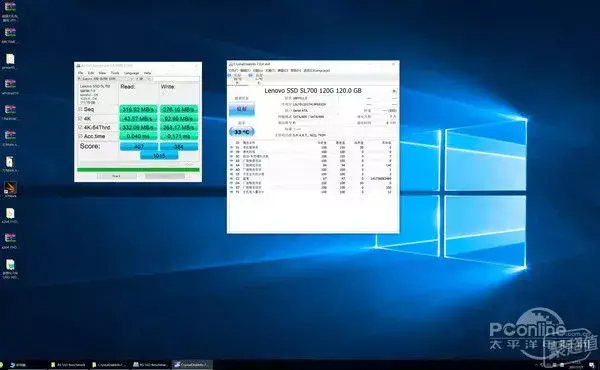600x370 pixels.
Task: Open the File menu in AS SSD Benchmark
Action: pos(80,73)
